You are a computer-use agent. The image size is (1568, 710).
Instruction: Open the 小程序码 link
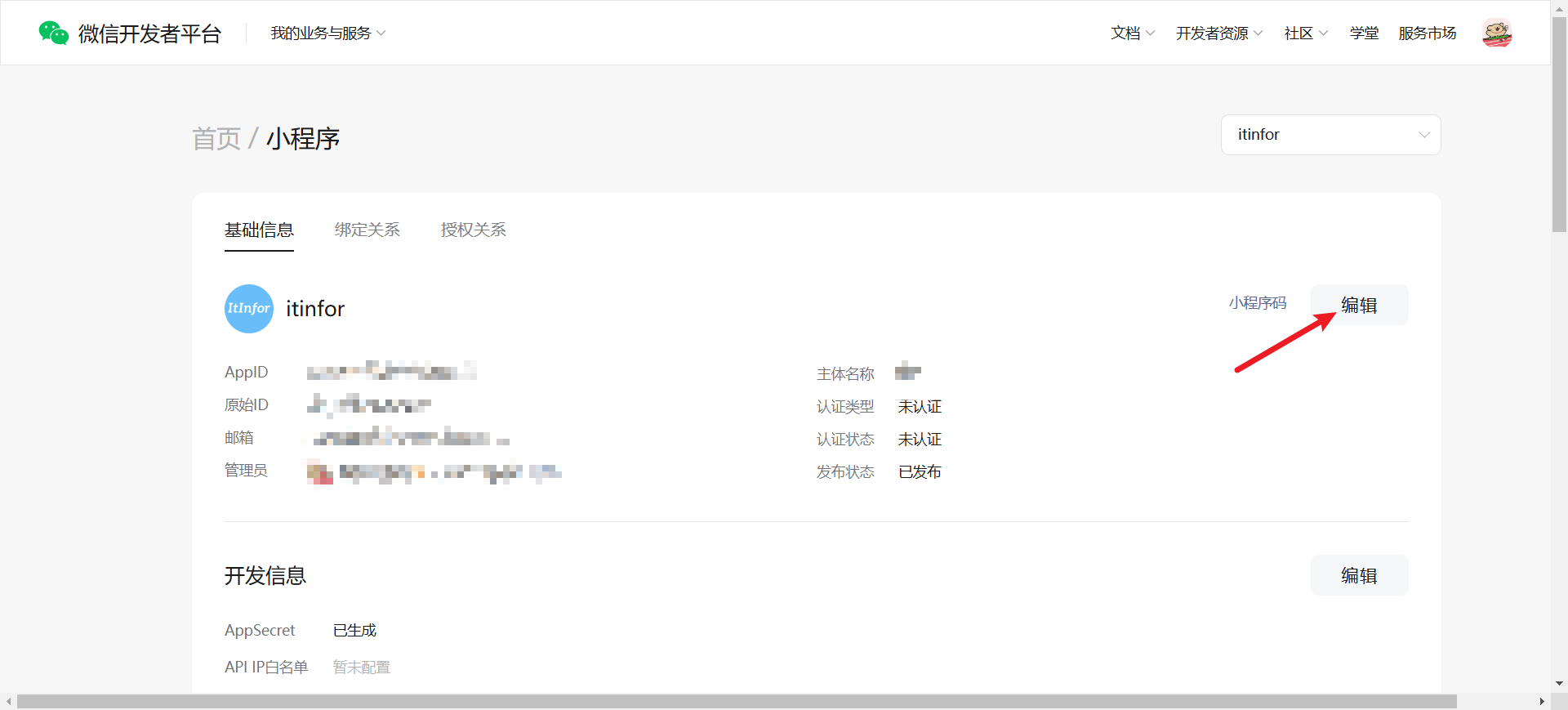click(1257, 303)
